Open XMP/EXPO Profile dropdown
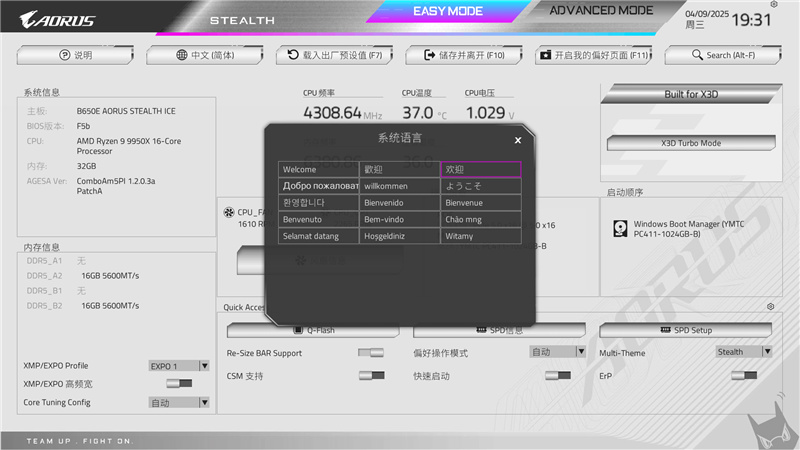Screen dimensions: 800x450 [x=179, y=366]
